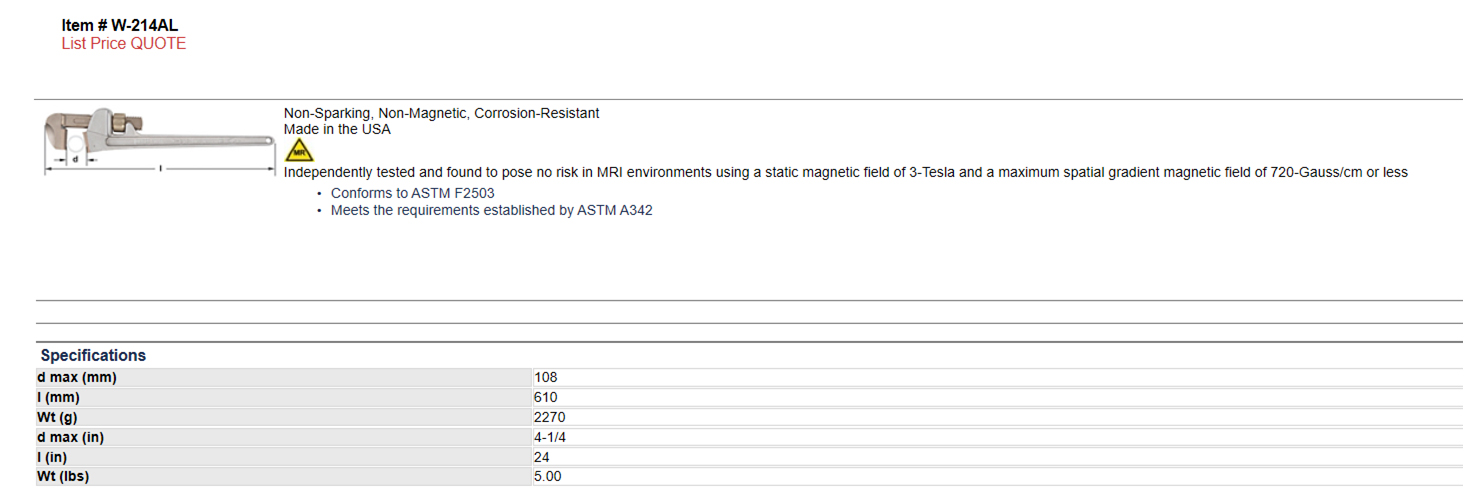1474x501 pixels.
Task: Select the Item # W-214AL heading
Action: [120, 25]
